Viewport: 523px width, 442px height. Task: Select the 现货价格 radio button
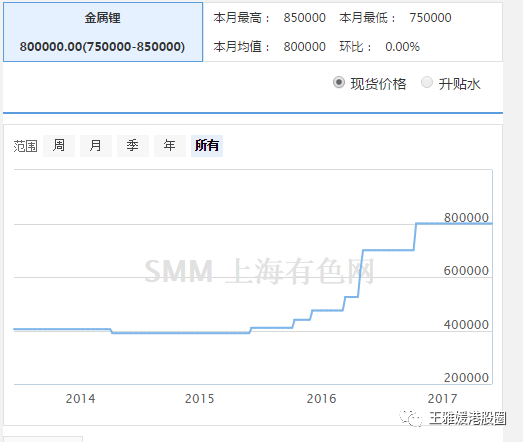coord(339,82)
